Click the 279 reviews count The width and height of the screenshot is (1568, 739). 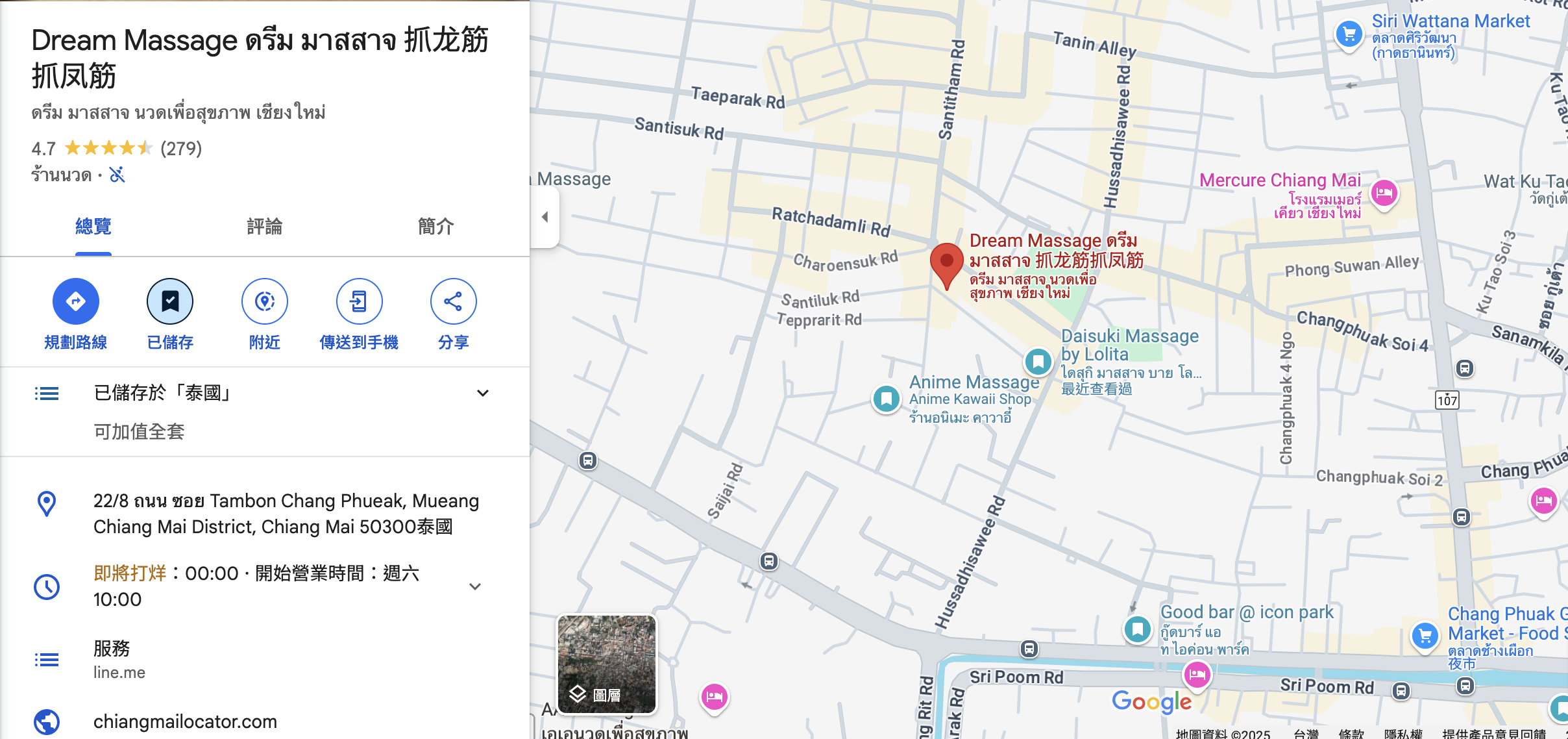click(181, 149)
